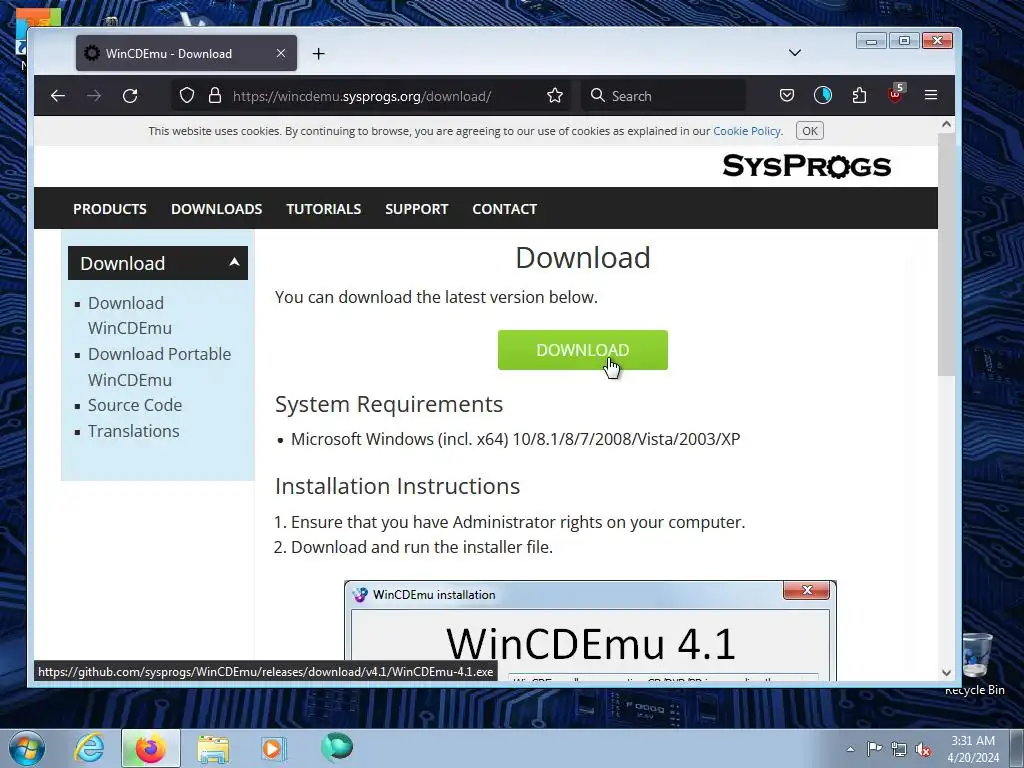The width and height of the screenshot is (1024, 768).
Task: Open the Translations sidebar link
Action: (134, 431)
